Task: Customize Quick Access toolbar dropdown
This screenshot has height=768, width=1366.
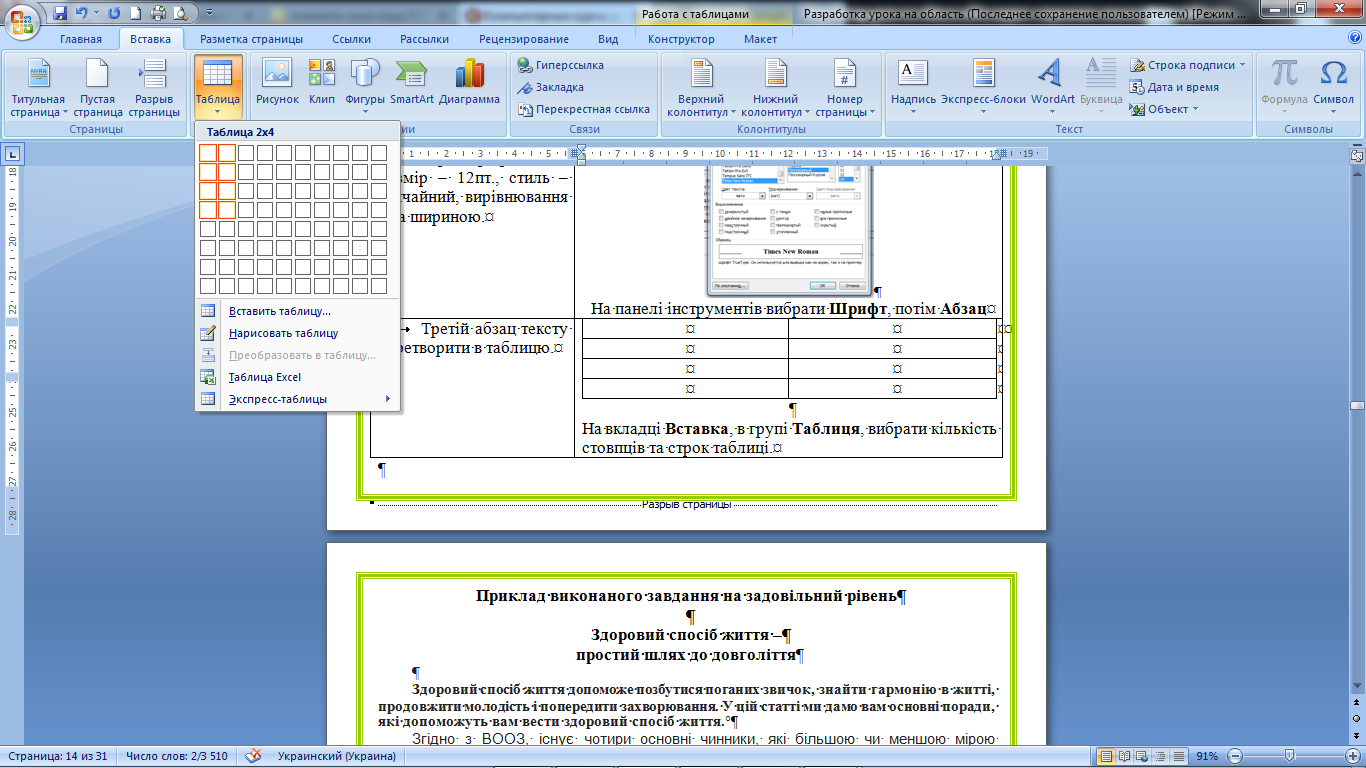Action: 208,13
